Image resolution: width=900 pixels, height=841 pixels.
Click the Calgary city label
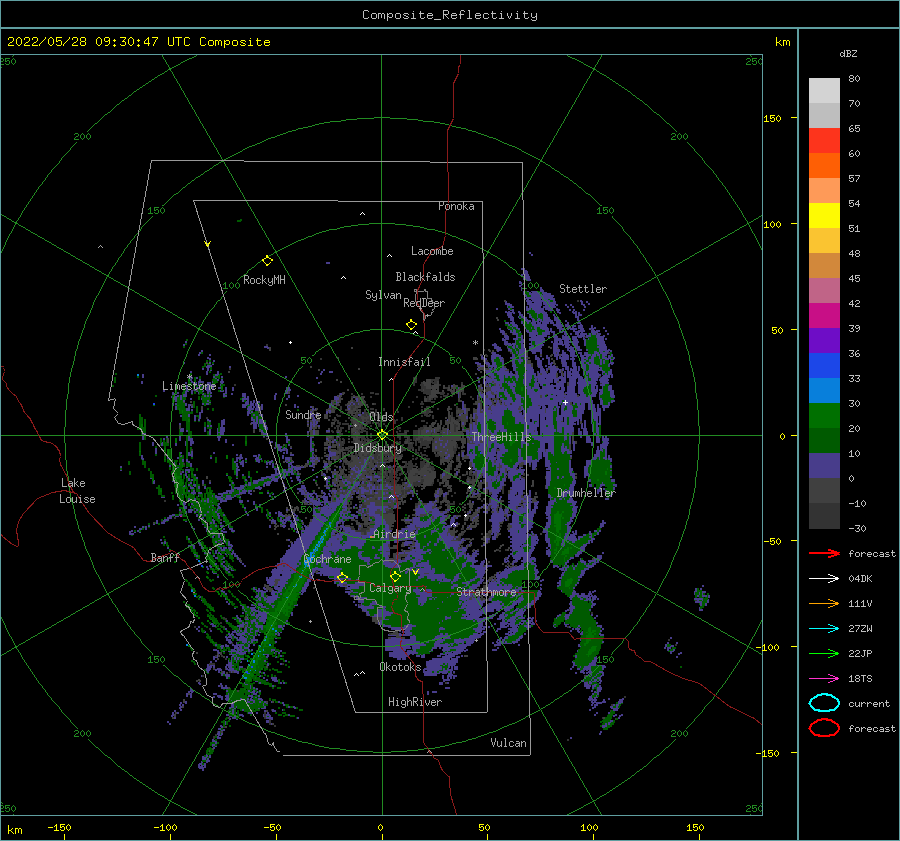pyautogui.click(x=390, y=588)
